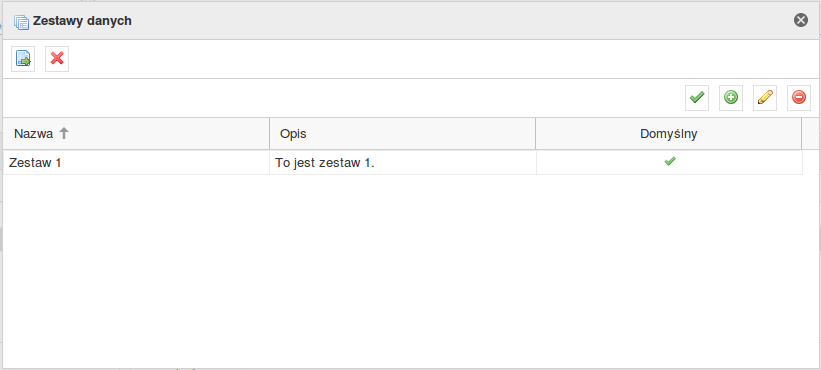Viewport: 821px width, 370px height.
Task: Click blank header cell right of Domyślny
Action: 810,133
